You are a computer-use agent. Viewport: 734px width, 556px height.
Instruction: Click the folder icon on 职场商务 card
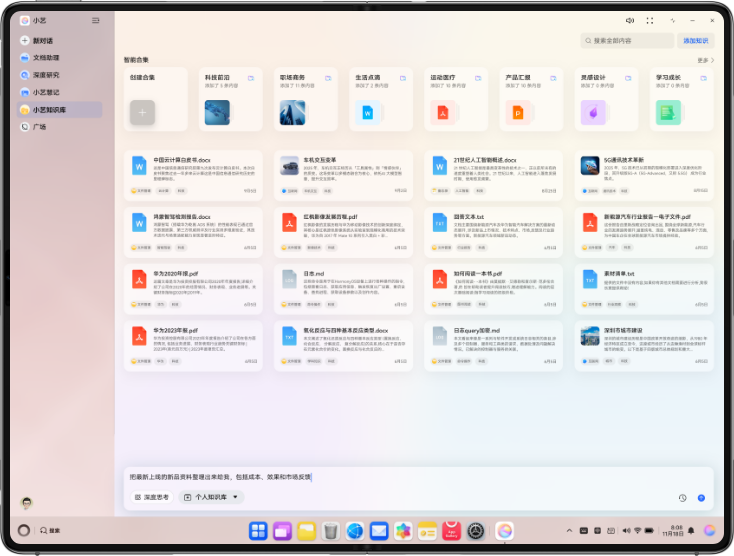pyautogui.click(x=328, y=78)
